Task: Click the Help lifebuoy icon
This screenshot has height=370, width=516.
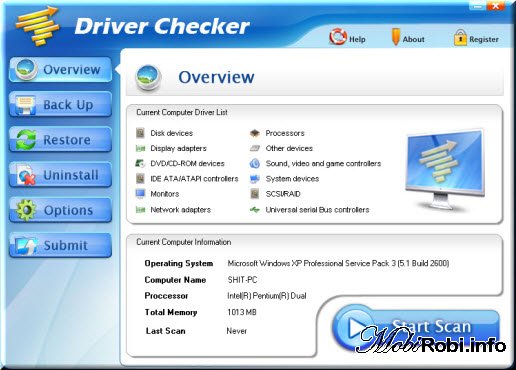Action: point(338,37)
